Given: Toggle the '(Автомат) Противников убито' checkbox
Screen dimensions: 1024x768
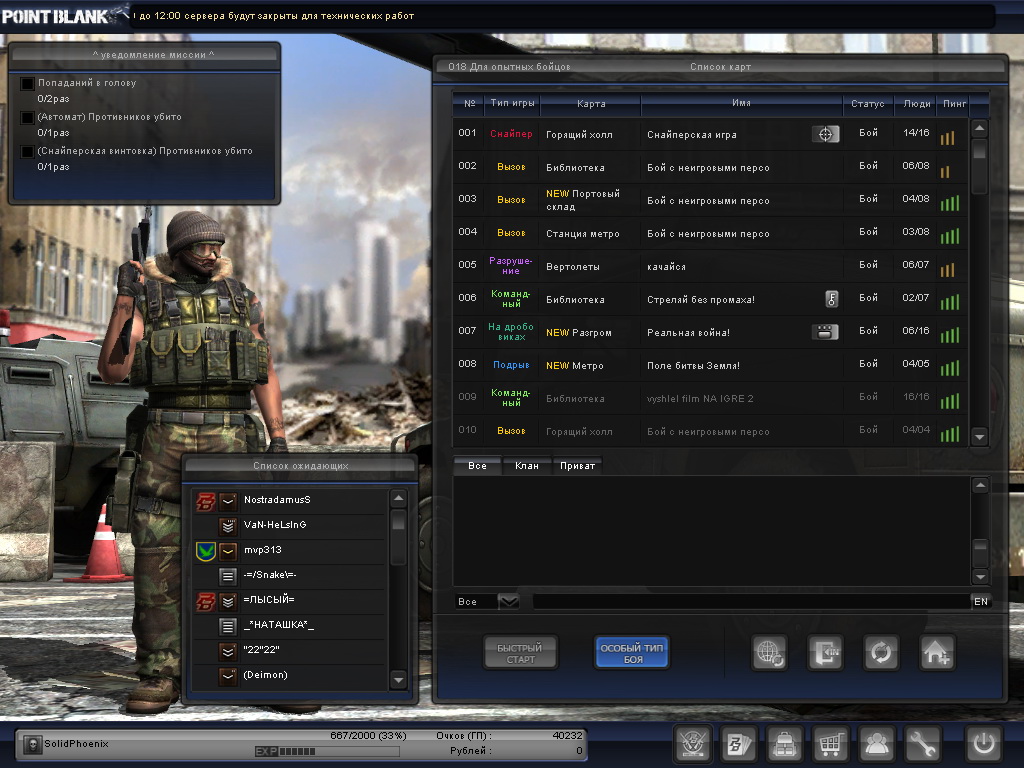Looking at the screenshot, I should pyautogui.click(x=28, y=118).
